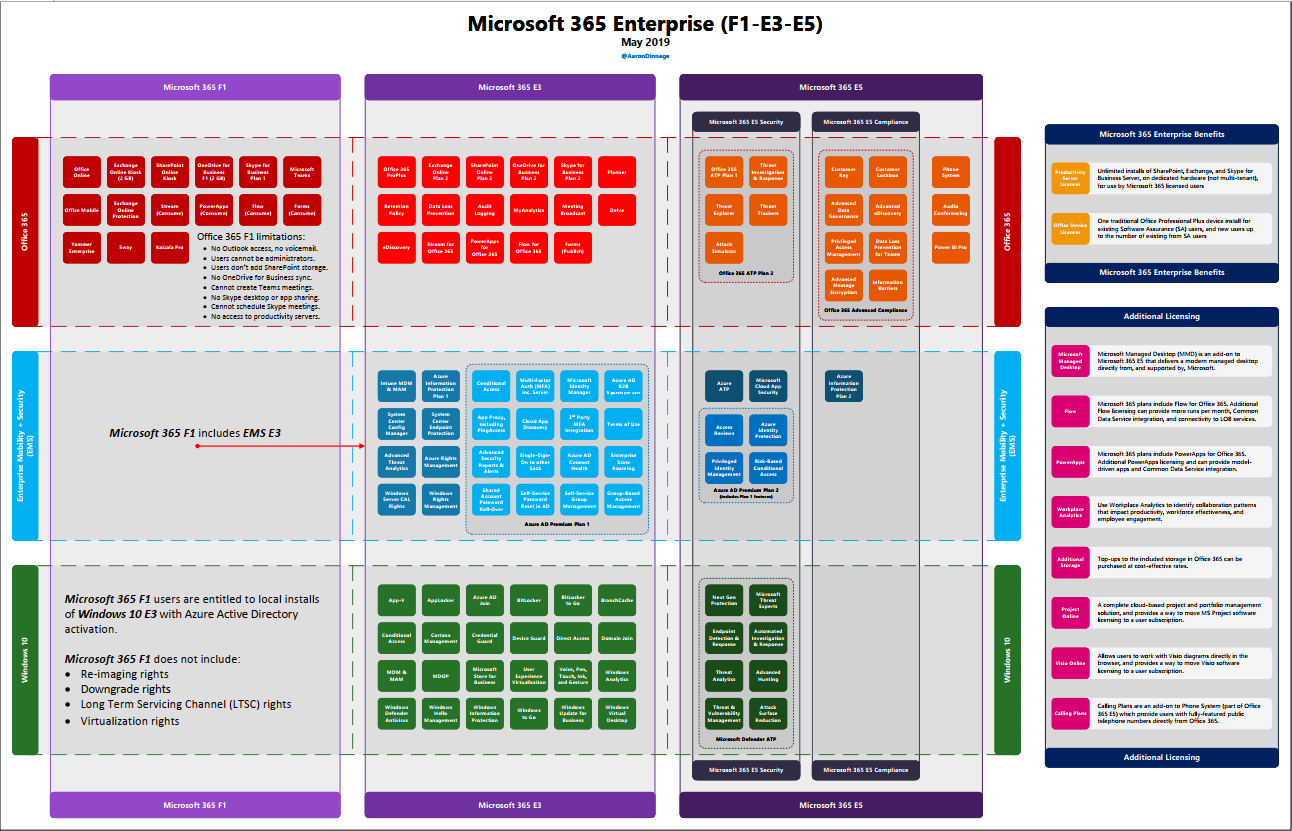Select the Windows Virtual Desktop tile

pos(617,714)
